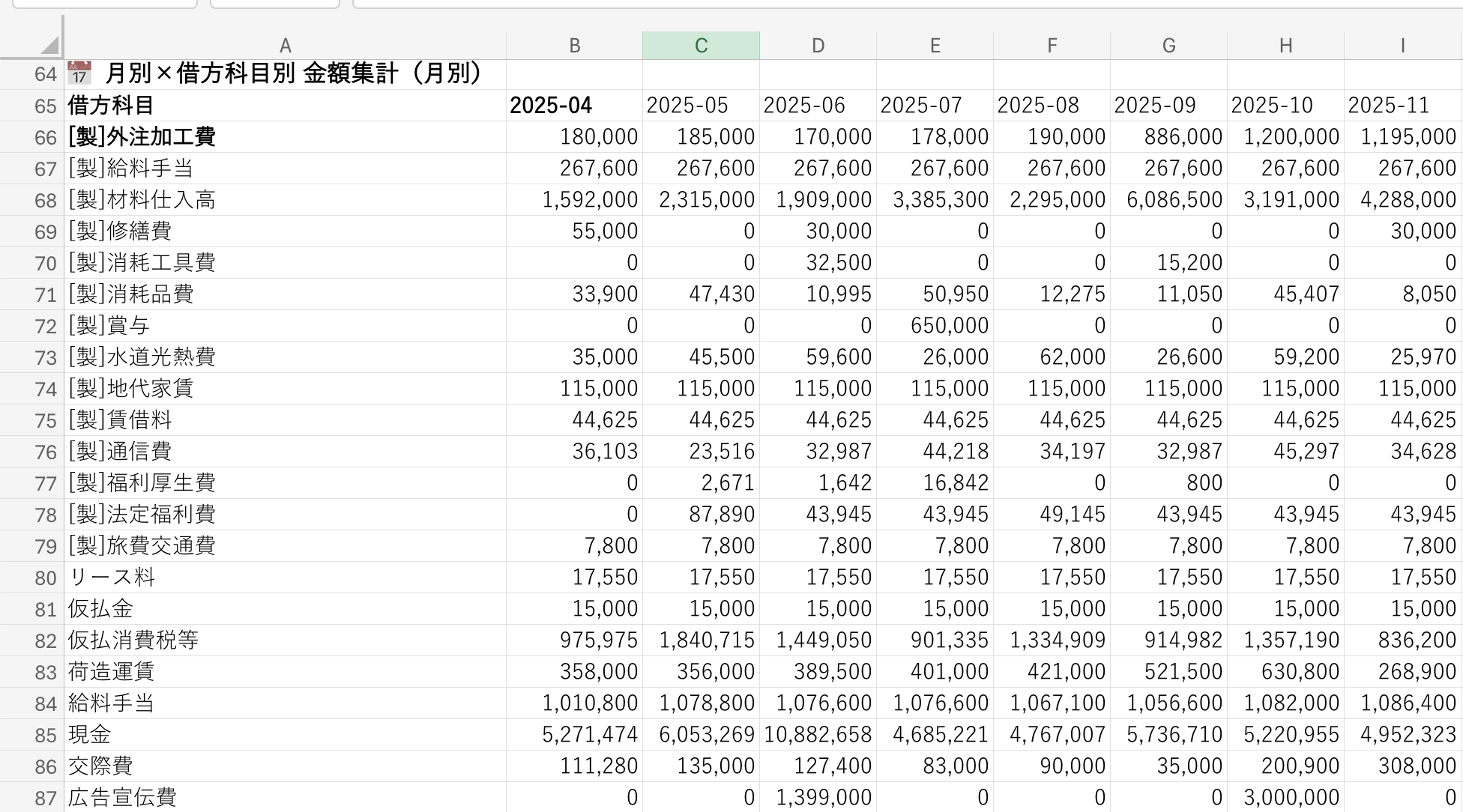Select the 広告宣伝費 label cell
This screenshot has height=812, width=1463.
[122, 797]
